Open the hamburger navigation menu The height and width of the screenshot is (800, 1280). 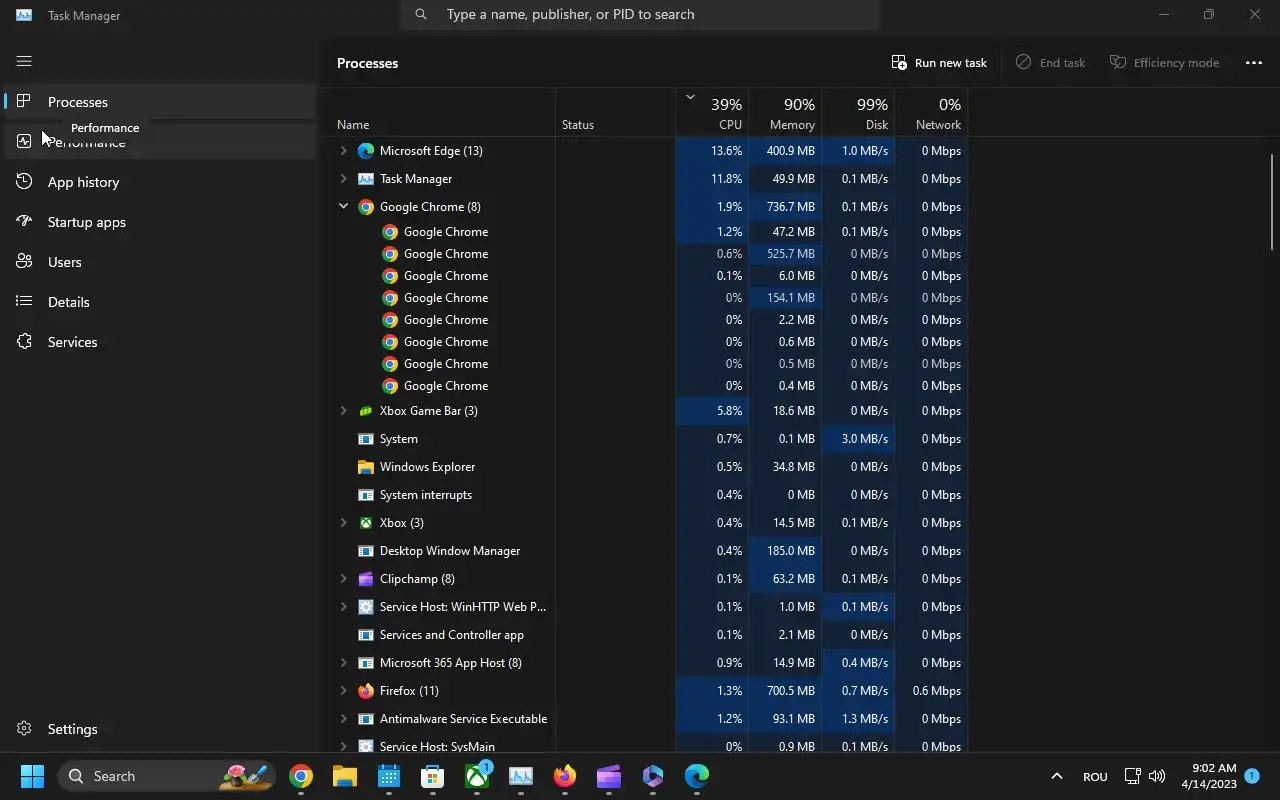(24, 62)
